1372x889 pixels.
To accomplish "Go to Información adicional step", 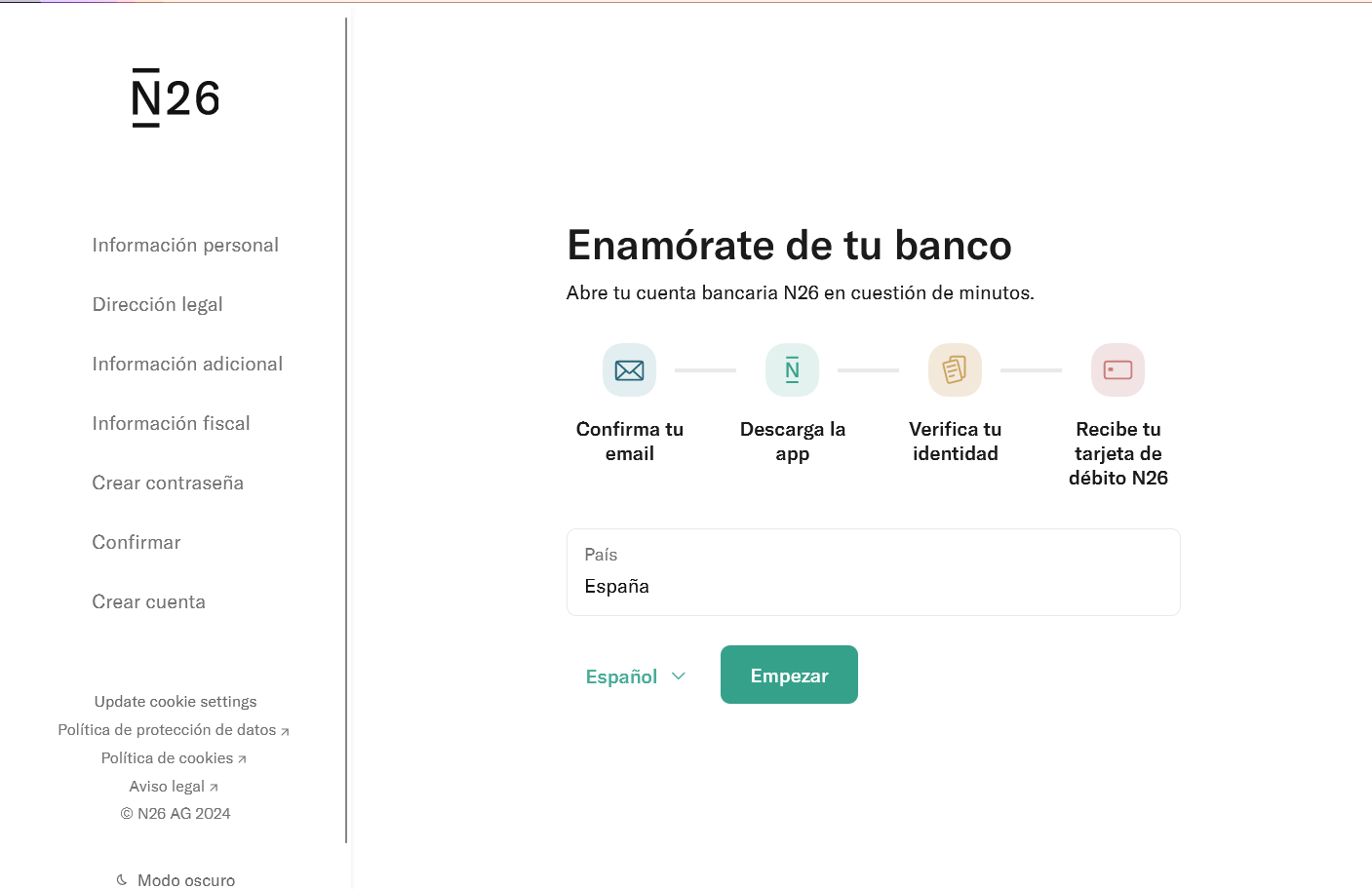I will point(187,365).
